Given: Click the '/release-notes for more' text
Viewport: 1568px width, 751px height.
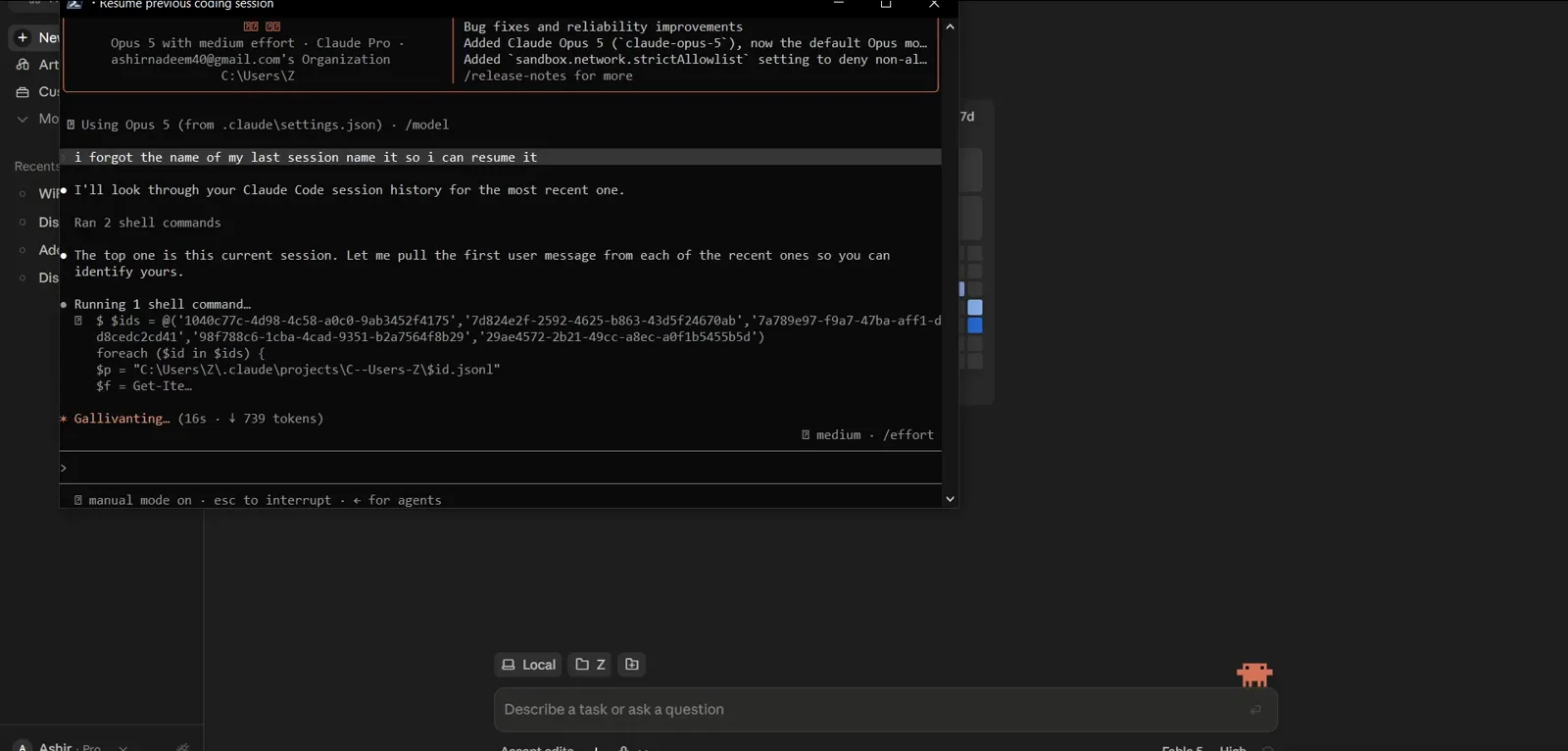Looking at the screenshot, I should (x=548, y=75).
